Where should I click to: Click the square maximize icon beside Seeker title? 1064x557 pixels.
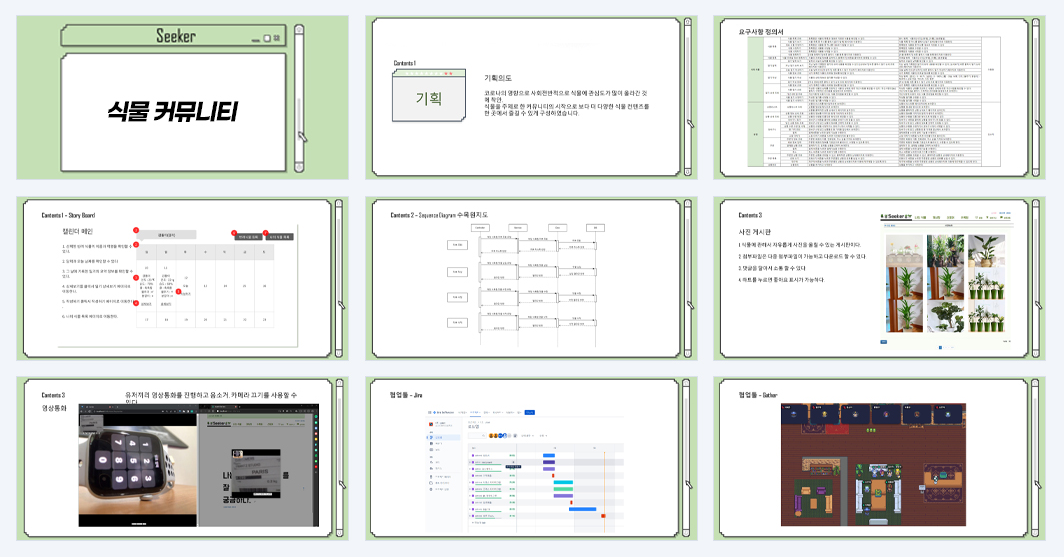tap(267, 38)
